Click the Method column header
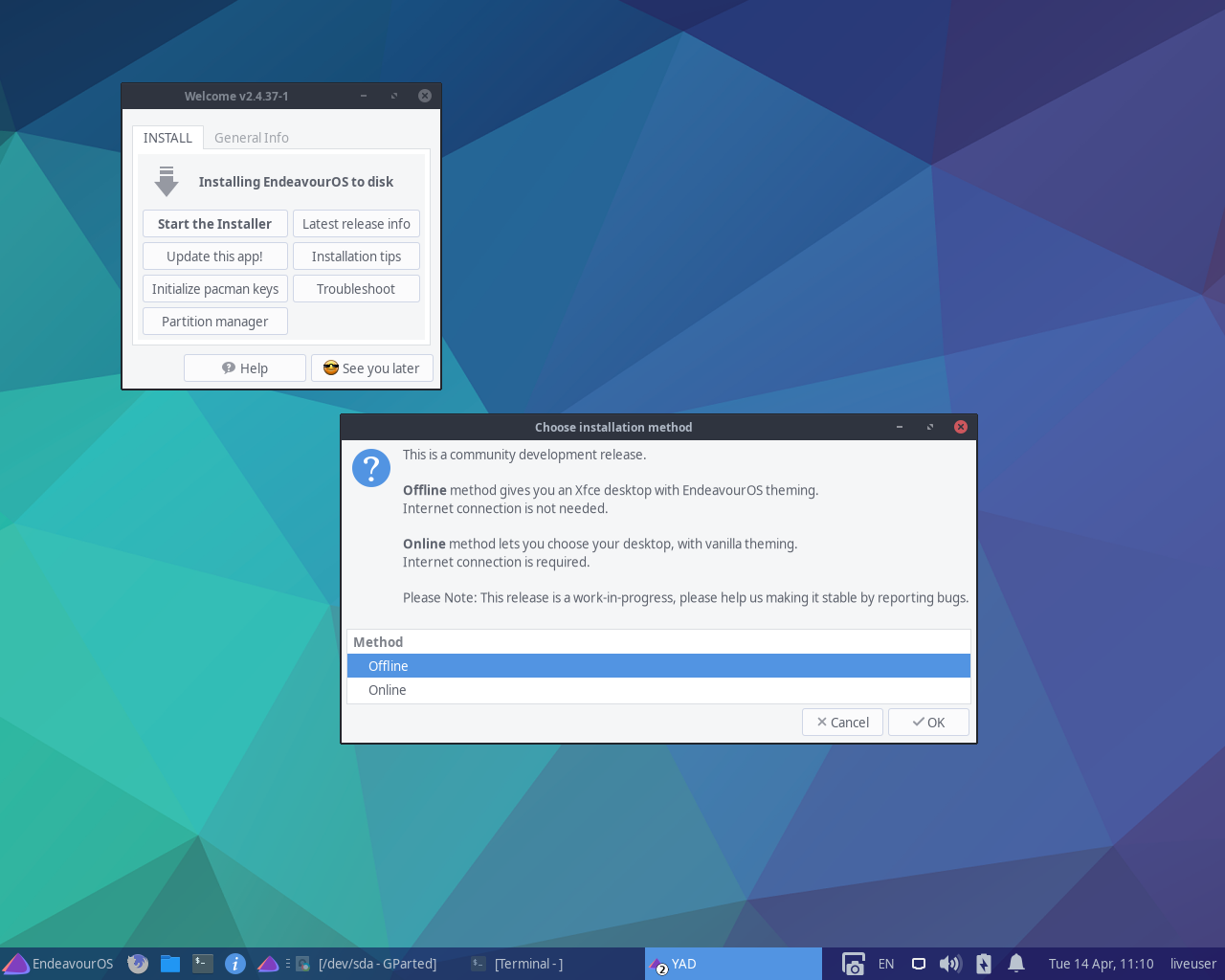 (x=658, y=642)
